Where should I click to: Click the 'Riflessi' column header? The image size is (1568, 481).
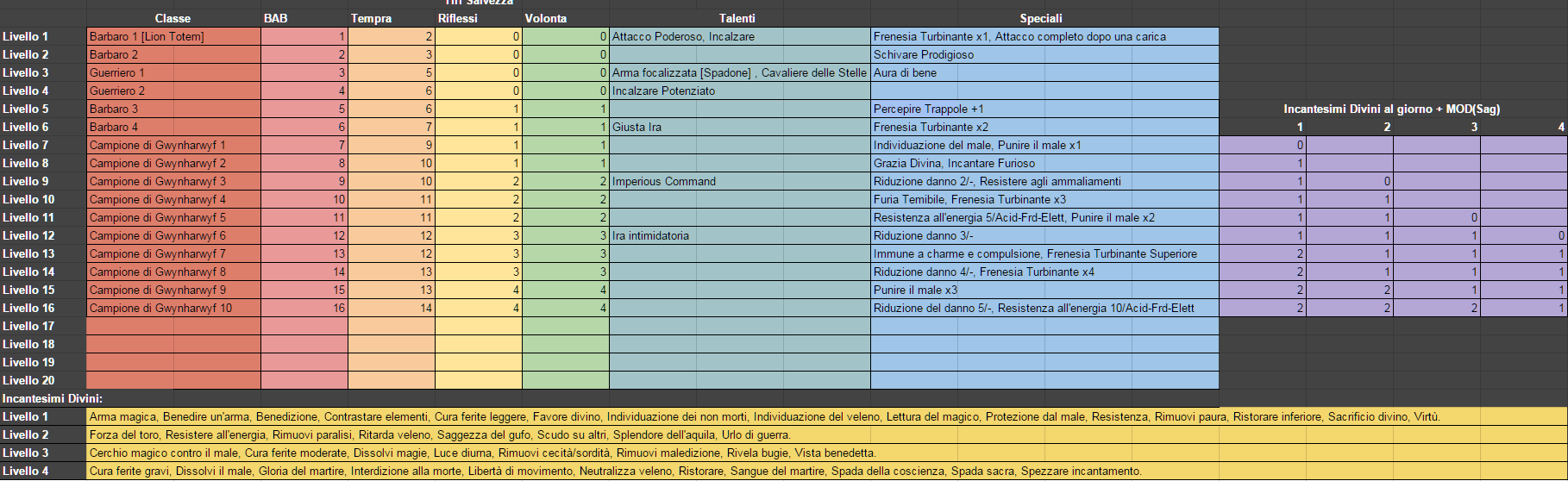coord(479,18)
